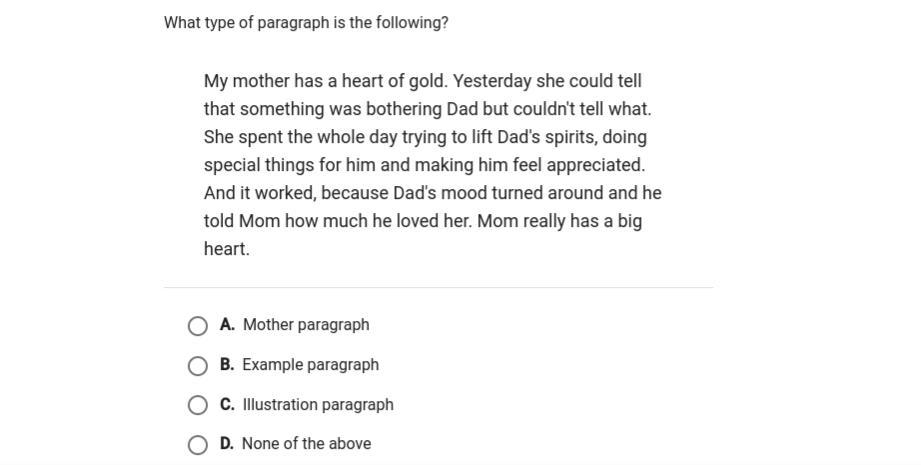Click the bold letter "D." label
This screenshot has width=921, height=465.
pyautogui.click(x=227, y=443)
